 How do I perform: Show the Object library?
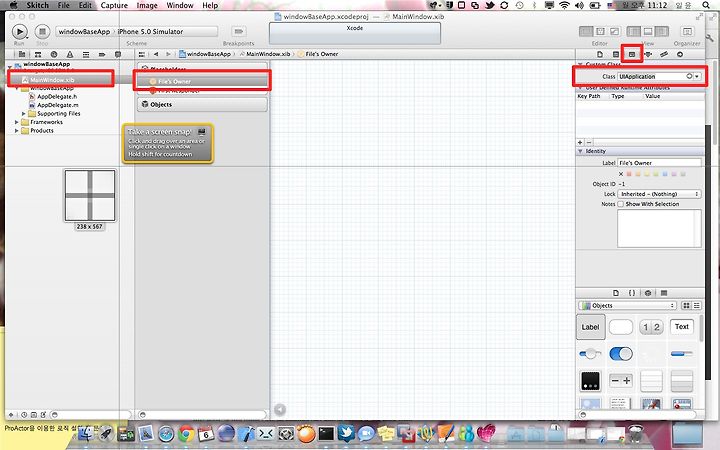(x=648, y=293)
